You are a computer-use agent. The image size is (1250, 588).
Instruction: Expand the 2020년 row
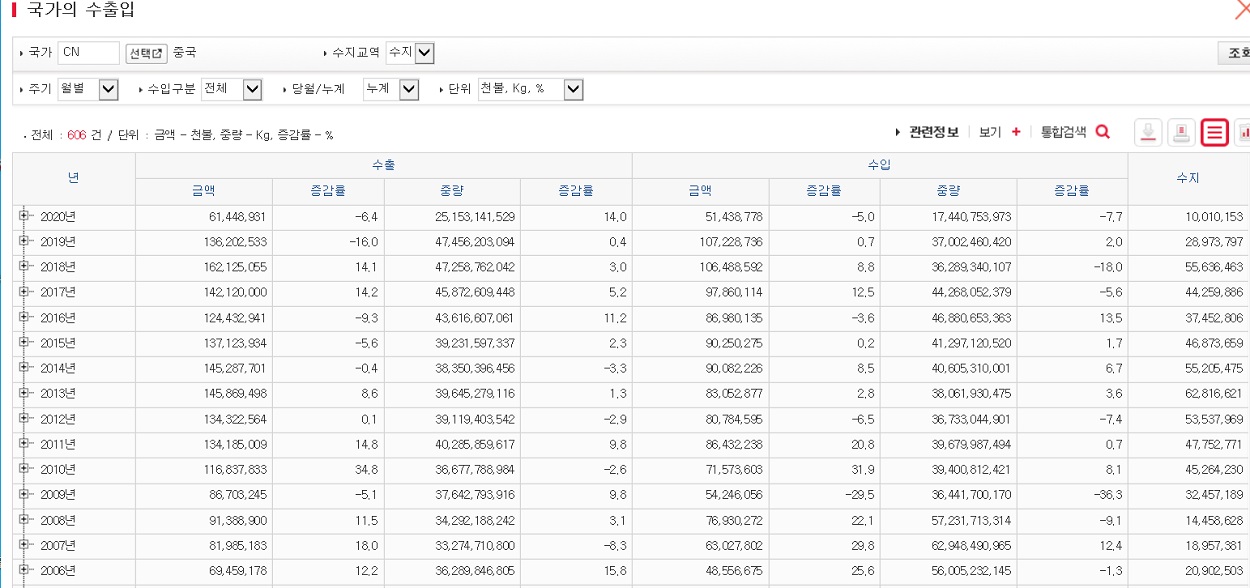(x=24, y=216)
